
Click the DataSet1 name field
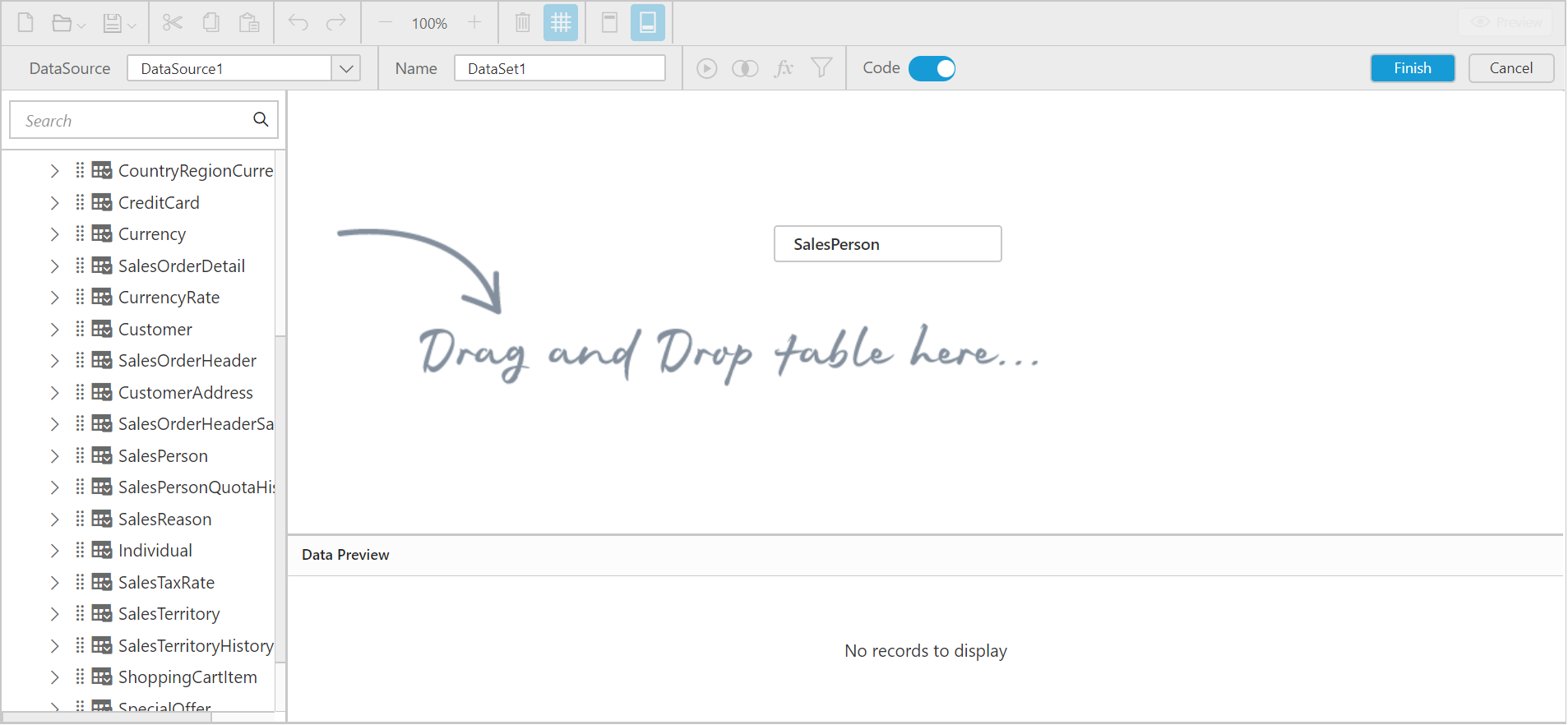(559, 68)
